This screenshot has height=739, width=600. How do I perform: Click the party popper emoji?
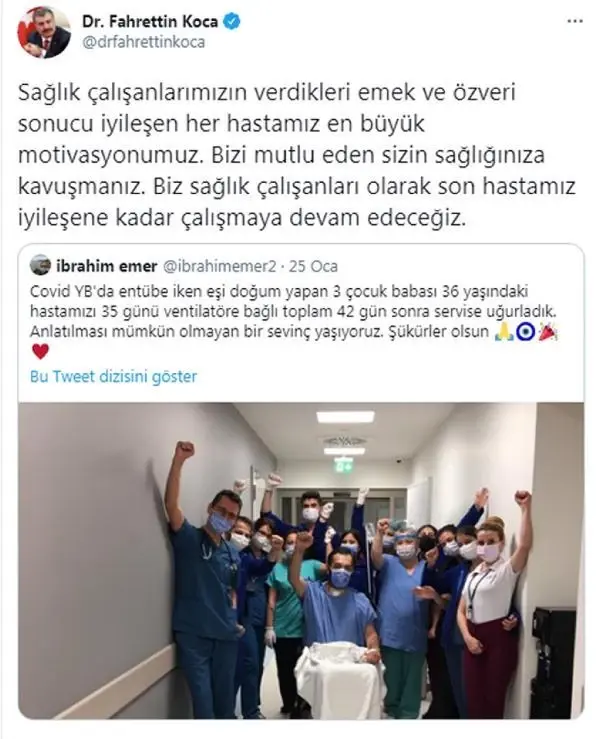tap(548, 332)
